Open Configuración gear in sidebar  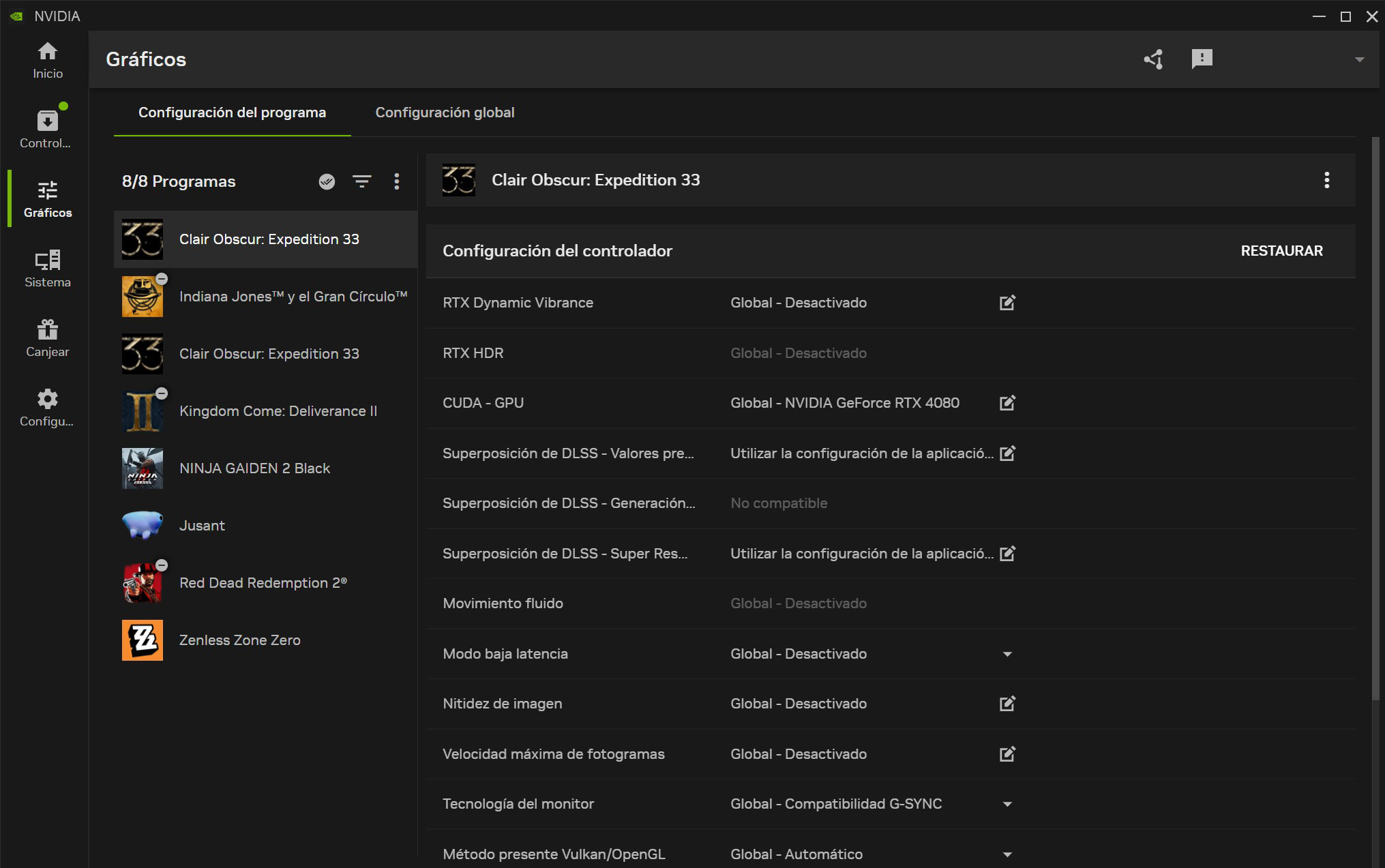(x=47, y=408)
